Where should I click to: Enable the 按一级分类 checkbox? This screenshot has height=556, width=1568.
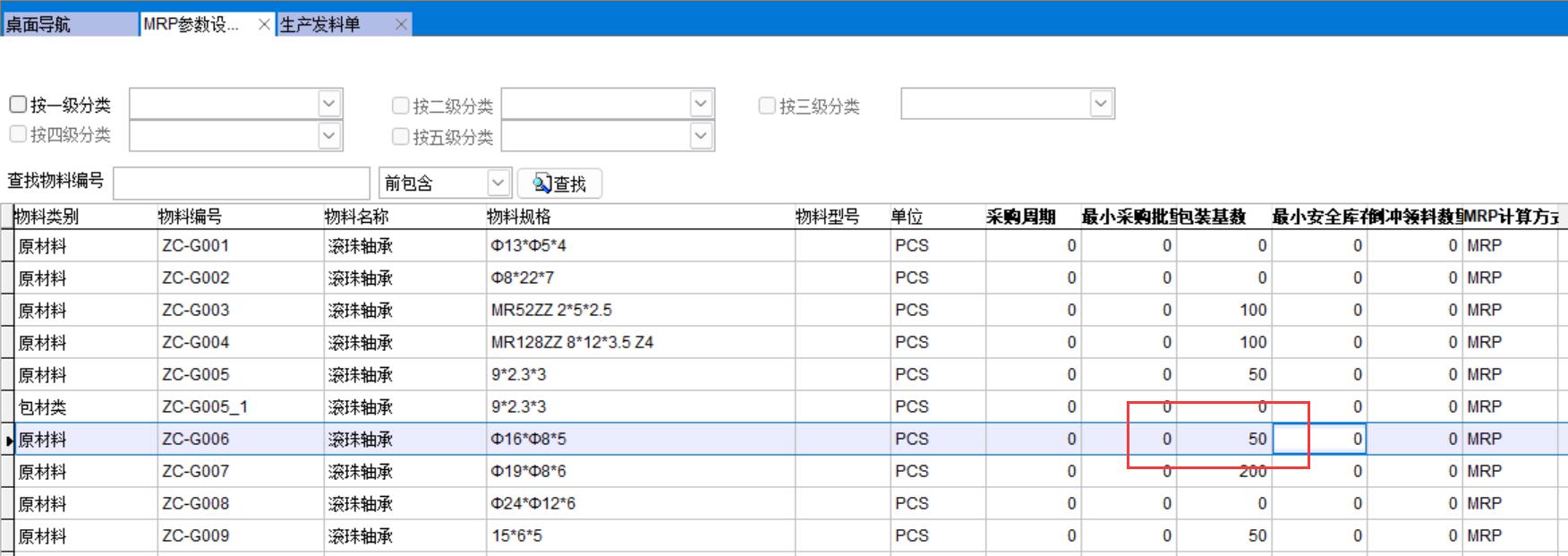(18, 105)
